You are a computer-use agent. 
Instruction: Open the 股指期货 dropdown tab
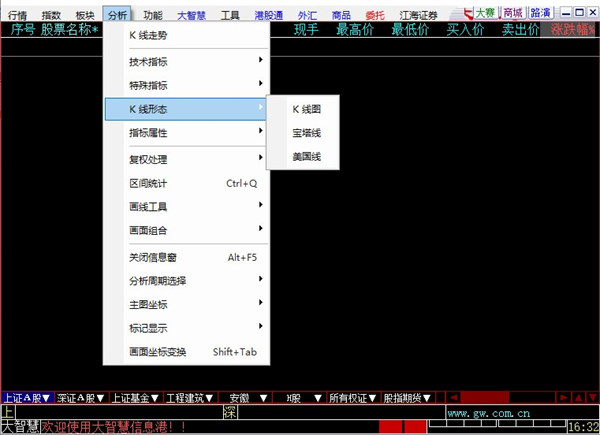[407, 398]
